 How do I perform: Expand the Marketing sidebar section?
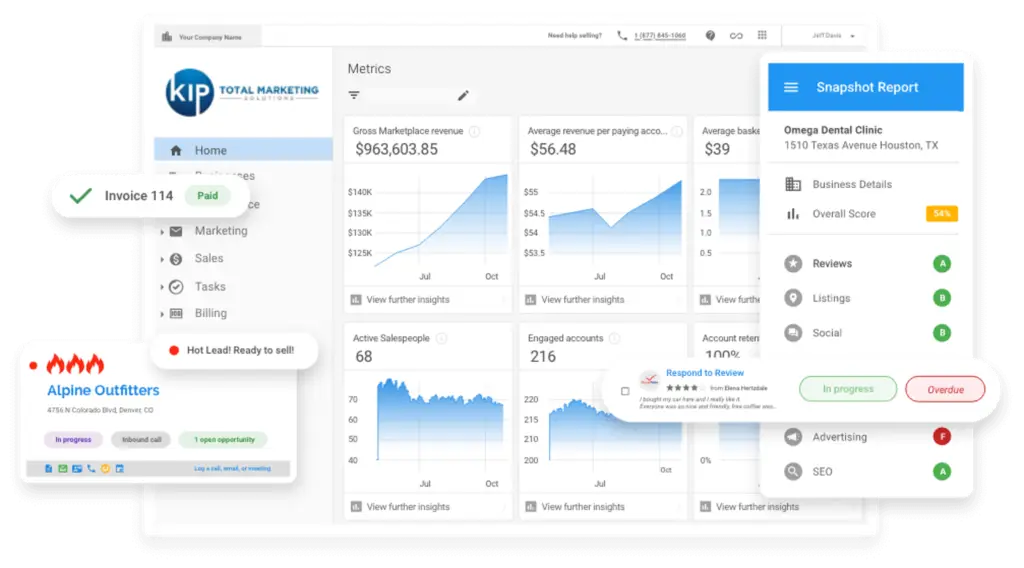pyautogui.click(x=162, y=231)
